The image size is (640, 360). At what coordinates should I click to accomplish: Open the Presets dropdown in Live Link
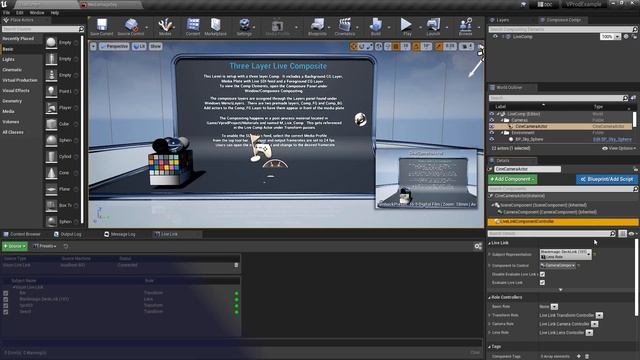[45, 246]
